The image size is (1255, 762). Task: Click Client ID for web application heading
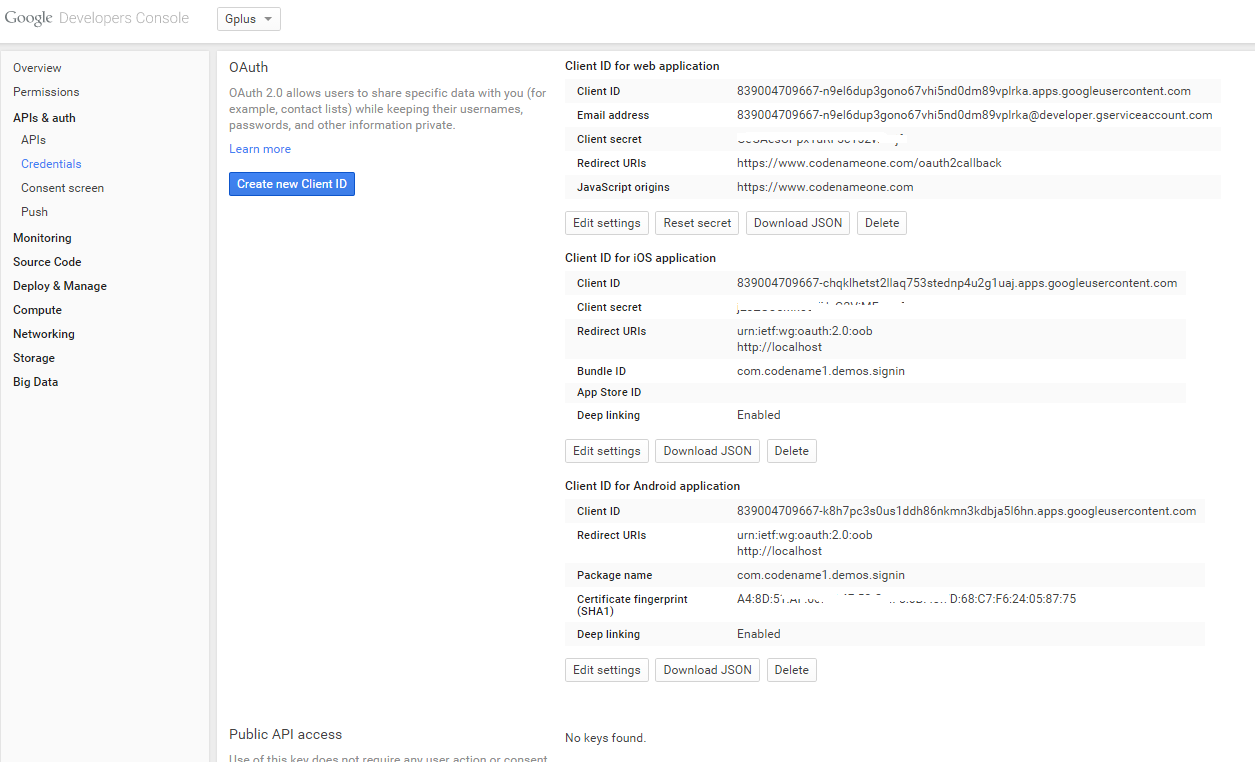point(642,66)
